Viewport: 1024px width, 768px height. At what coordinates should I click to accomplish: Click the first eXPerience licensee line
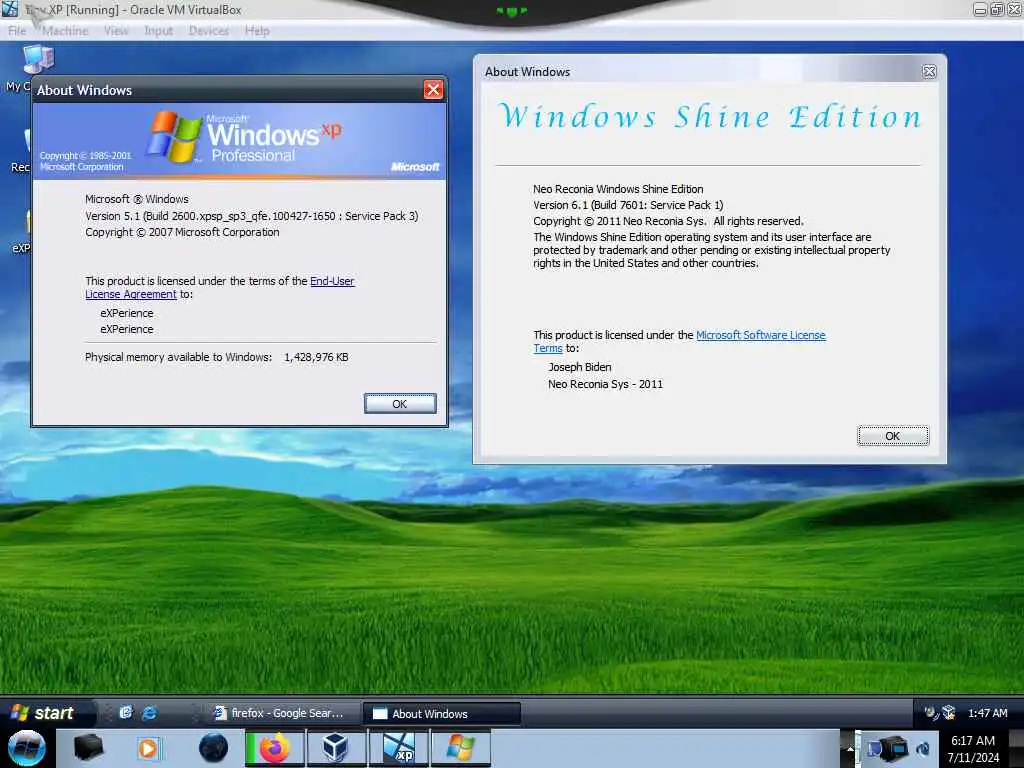[x=127, y=313]
